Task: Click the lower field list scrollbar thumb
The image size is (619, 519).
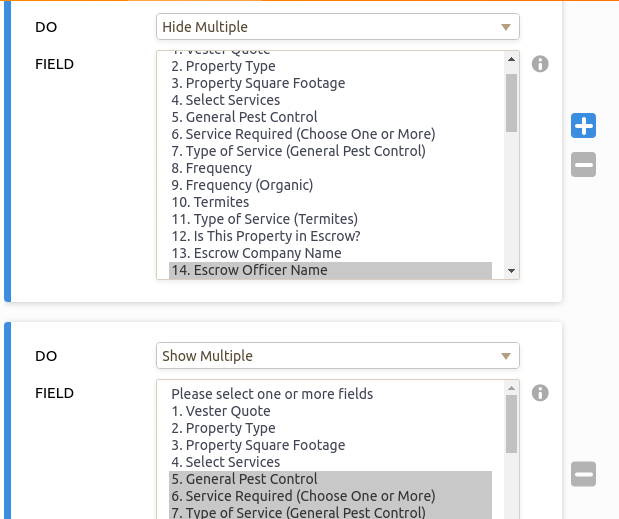Action: 511,424
